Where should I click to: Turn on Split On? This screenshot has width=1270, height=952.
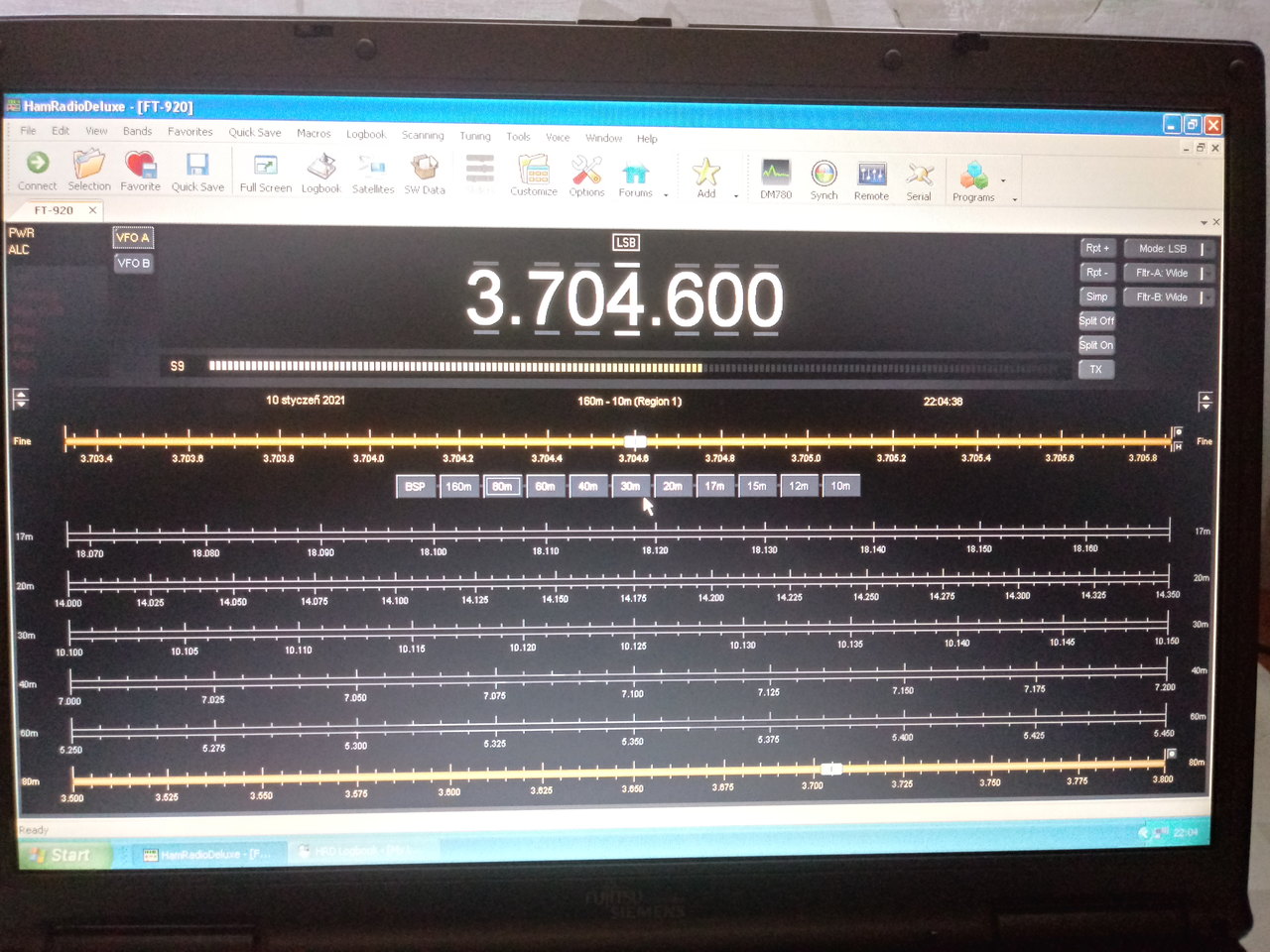pos(1096,345)
